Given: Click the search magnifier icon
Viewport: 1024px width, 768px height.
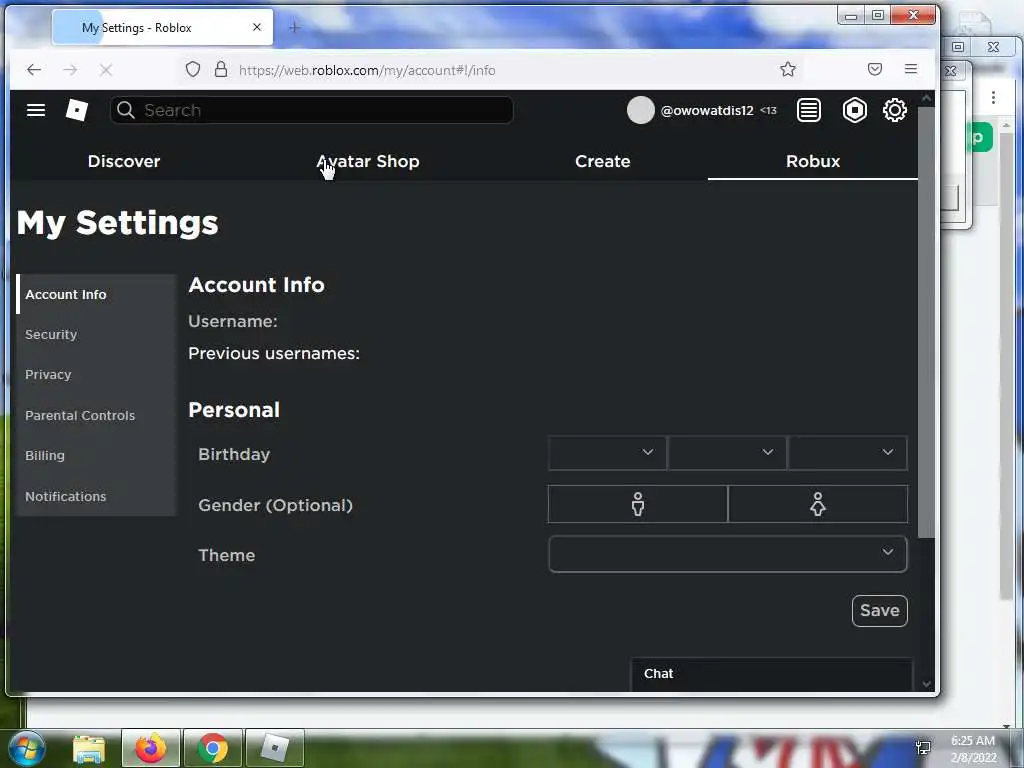Looking at the screenshot, I should tap(126, 110).
